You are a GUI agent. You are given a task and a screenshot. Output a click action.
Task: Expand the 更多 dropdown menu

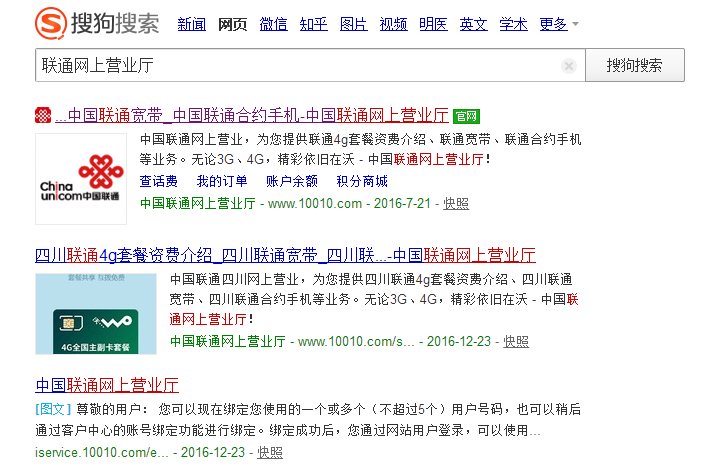559,24
